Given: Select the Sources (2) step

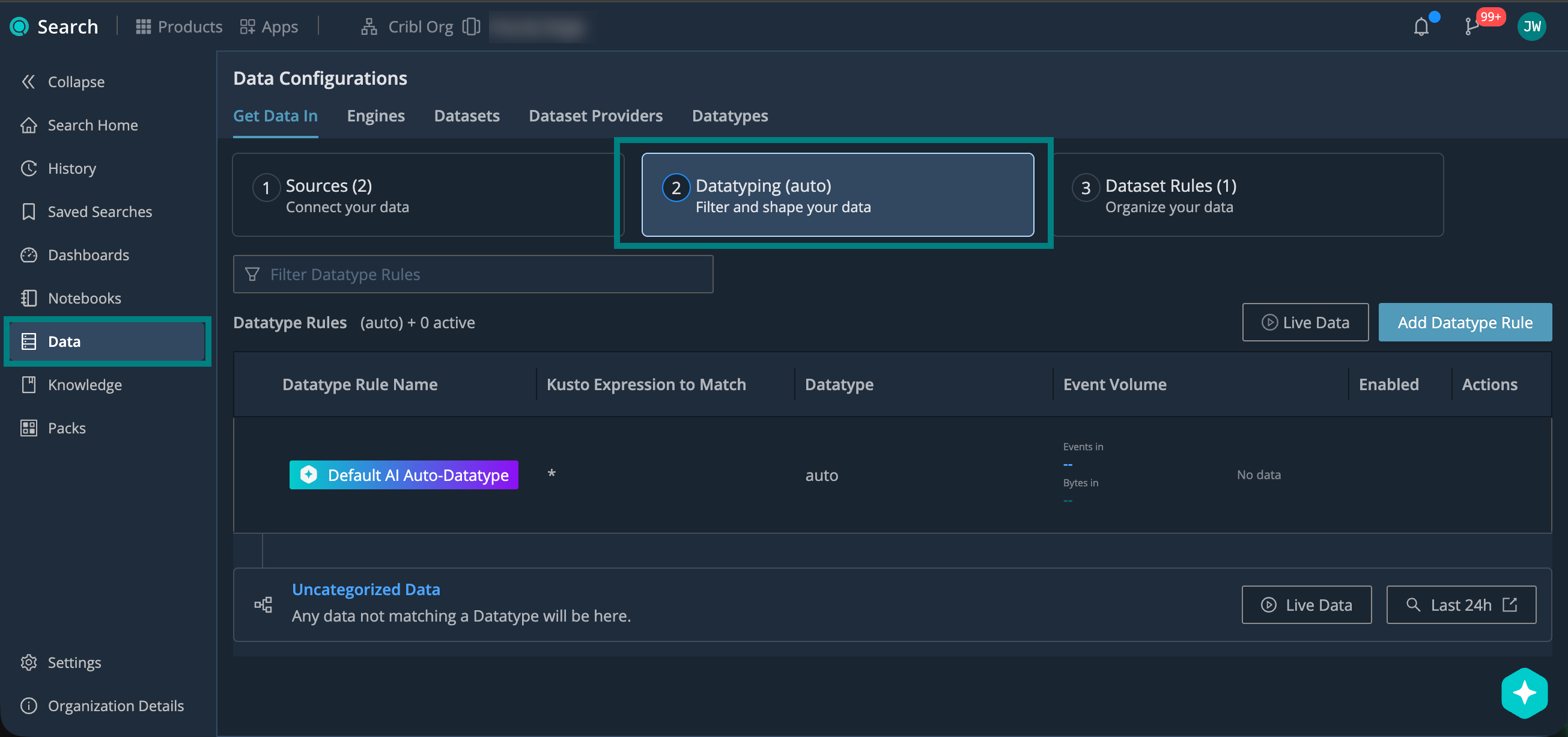Looking at the screenshot, I should click(428, 195).
